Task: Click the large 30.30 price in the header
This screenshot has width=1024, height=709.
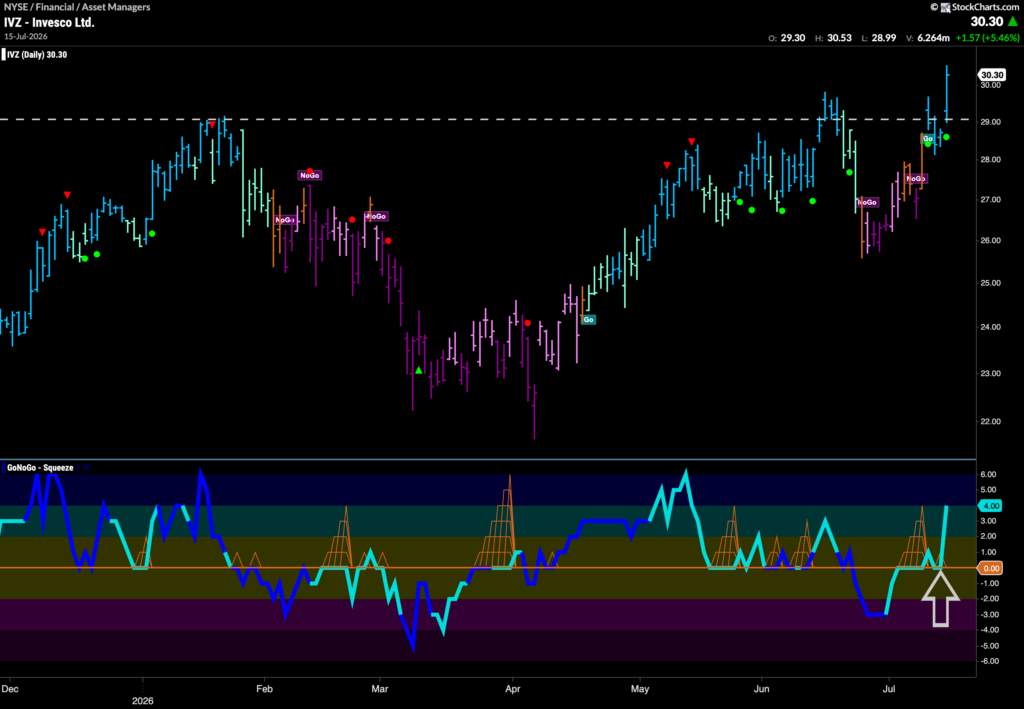Action: click(986, 22)
